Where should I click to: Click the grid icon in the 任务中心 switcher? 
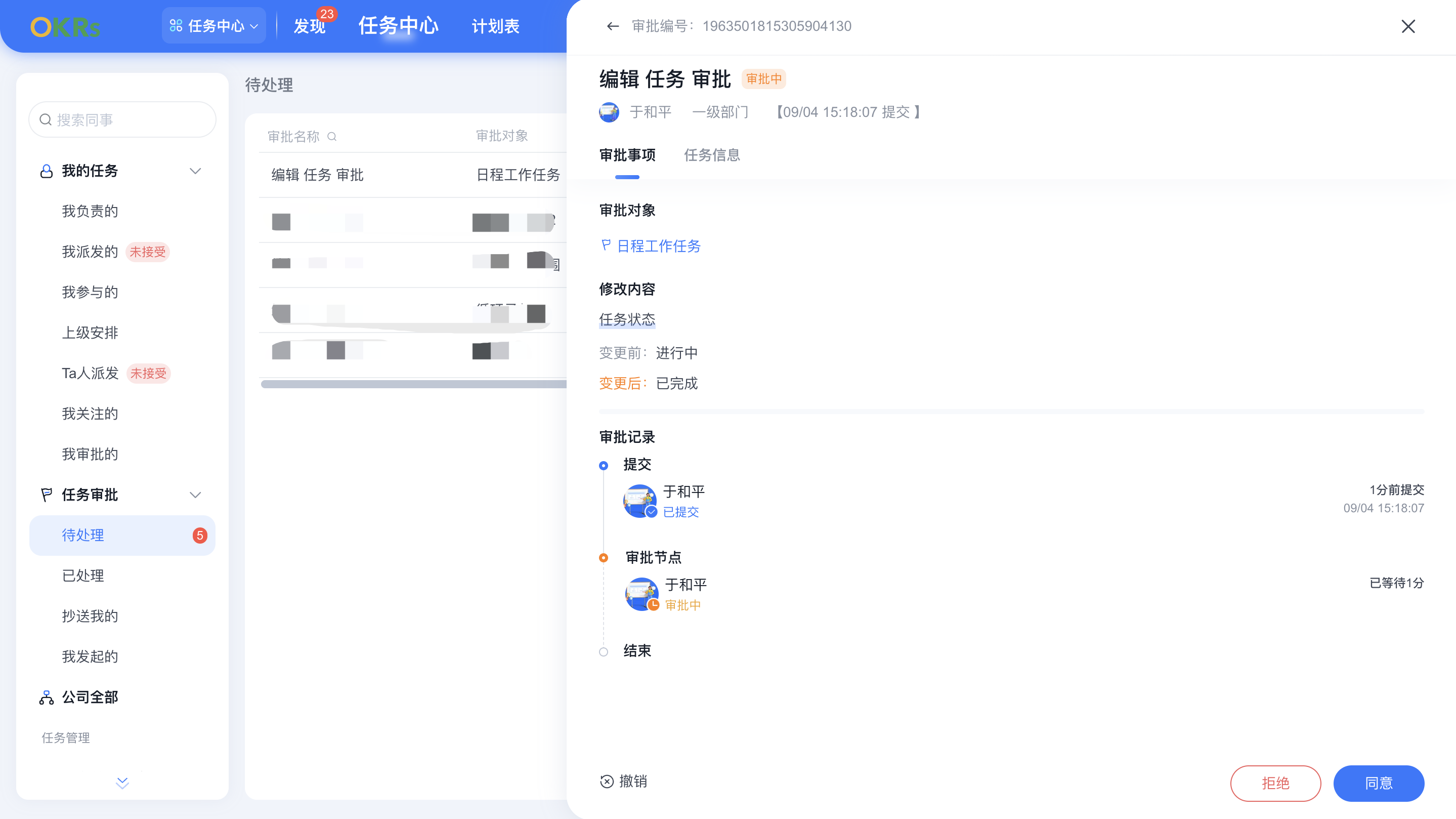coord(175,25)
